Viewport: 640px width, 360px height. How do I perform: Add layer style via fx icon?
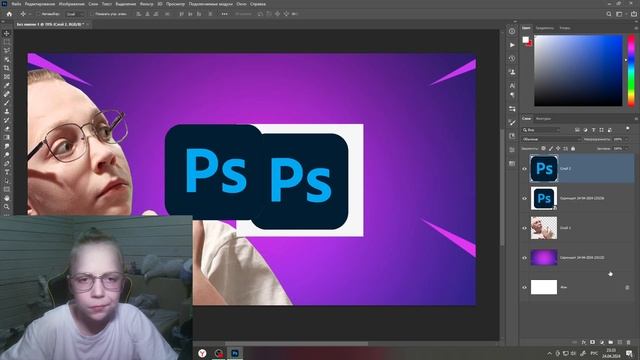[584, 342]
